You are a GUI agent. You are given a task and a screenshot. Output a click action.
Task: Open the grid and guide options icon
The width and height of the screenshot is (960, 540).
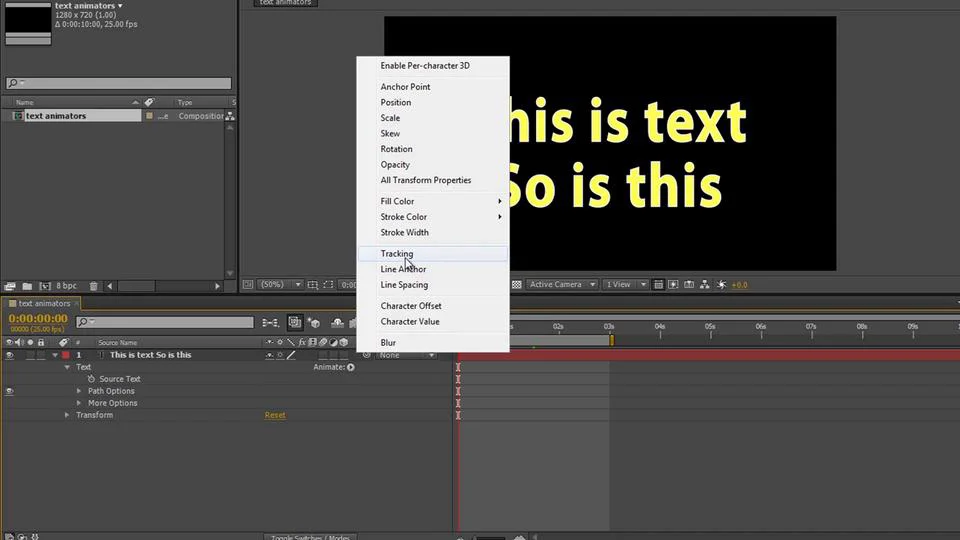click(x=312, y=285)
